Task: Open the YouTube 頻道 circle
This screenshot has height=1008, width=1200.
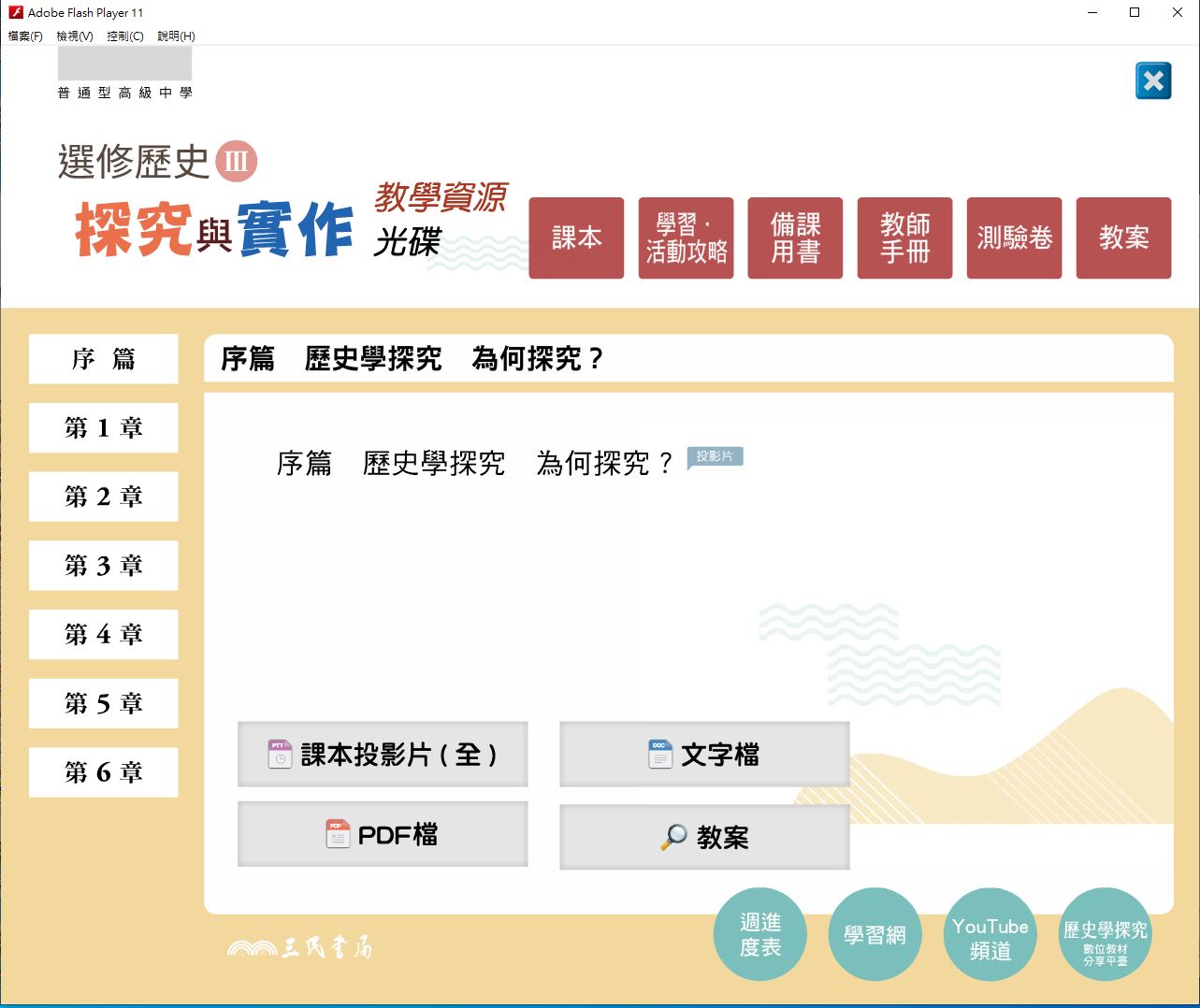Action: coord(990,935)
